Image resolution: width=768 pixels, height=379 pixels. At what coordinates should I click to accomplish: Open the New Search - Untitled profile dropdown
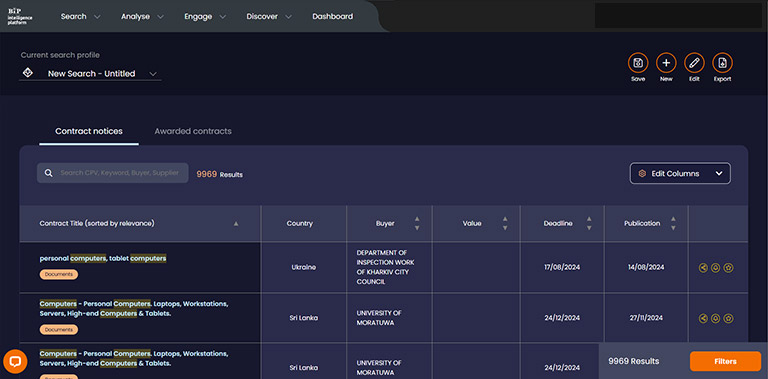[x=91, y=73]
